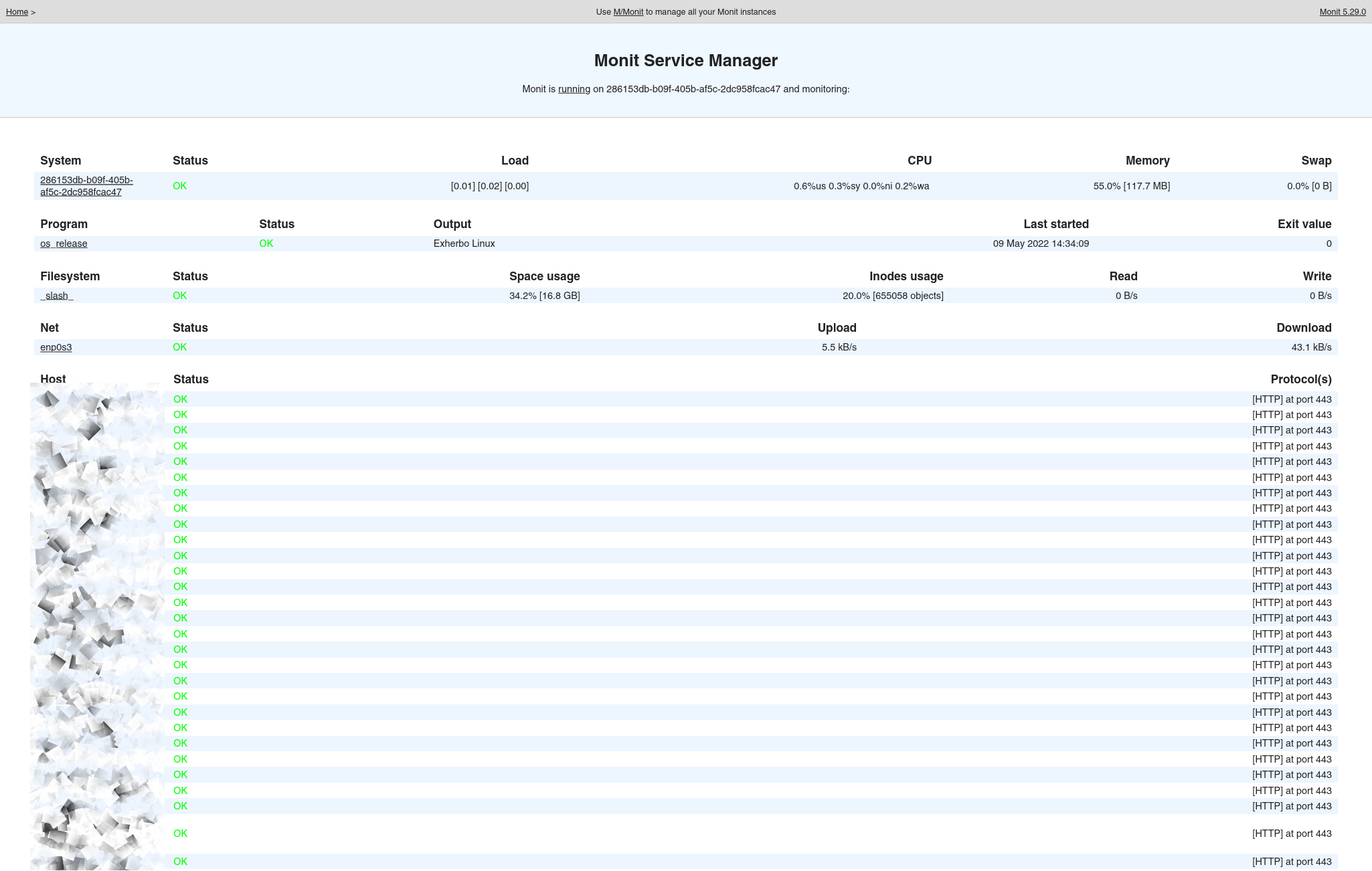This screenshot has width=1372, height=871.
Task: Open the os_release program details
Action: pos(64,244)
